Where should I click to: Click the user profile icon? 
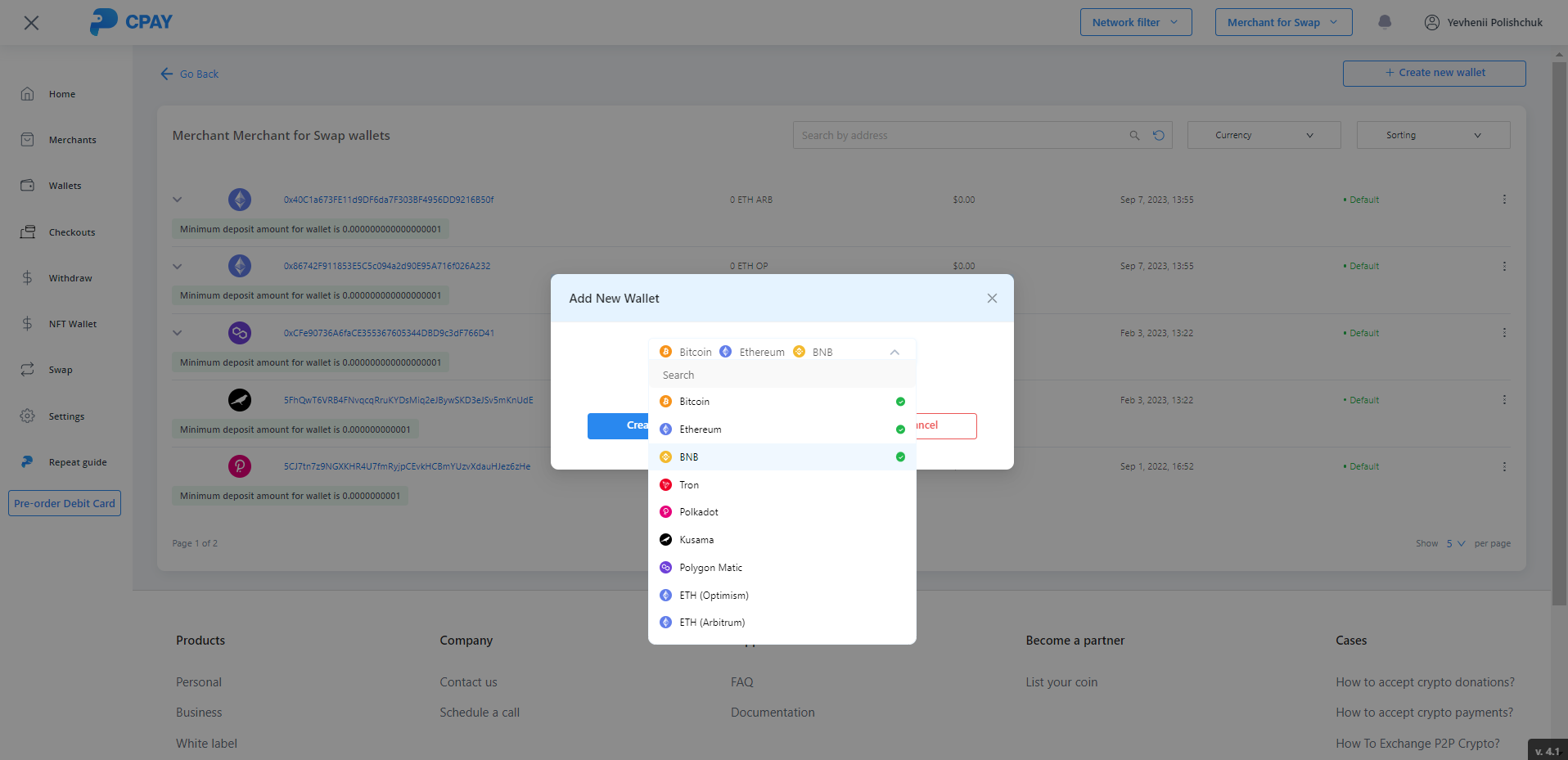click(x=1432, y=23)
